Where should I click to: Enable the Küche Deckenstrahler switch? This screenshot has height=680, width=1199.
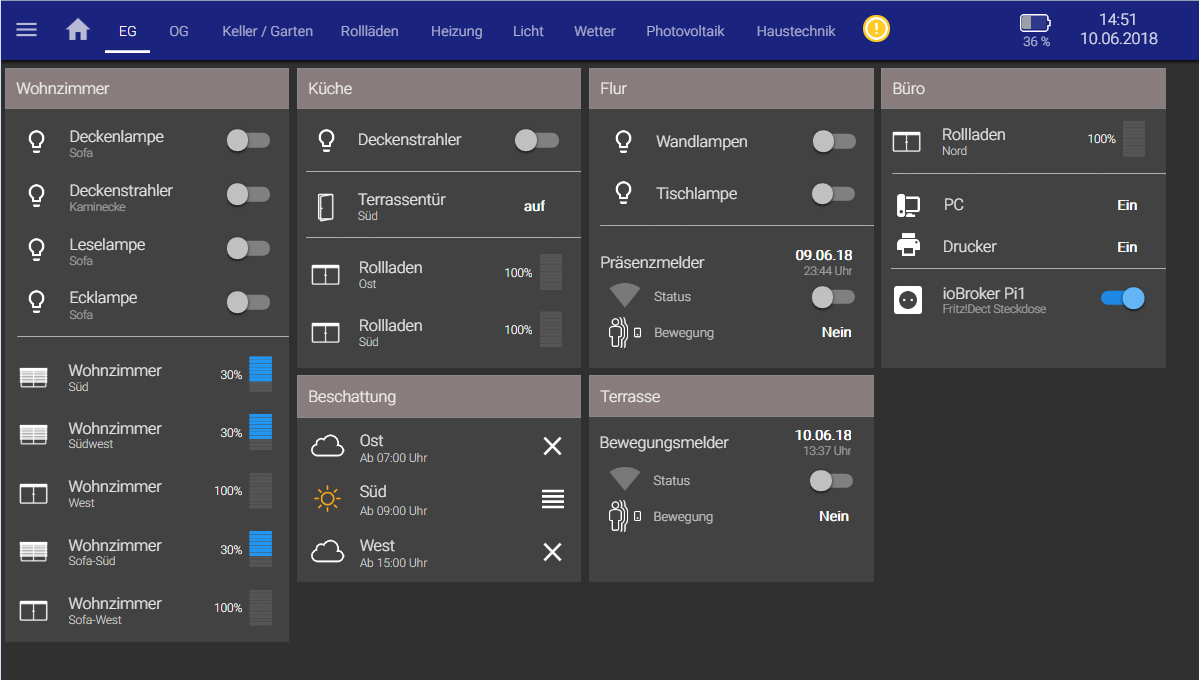537,140
